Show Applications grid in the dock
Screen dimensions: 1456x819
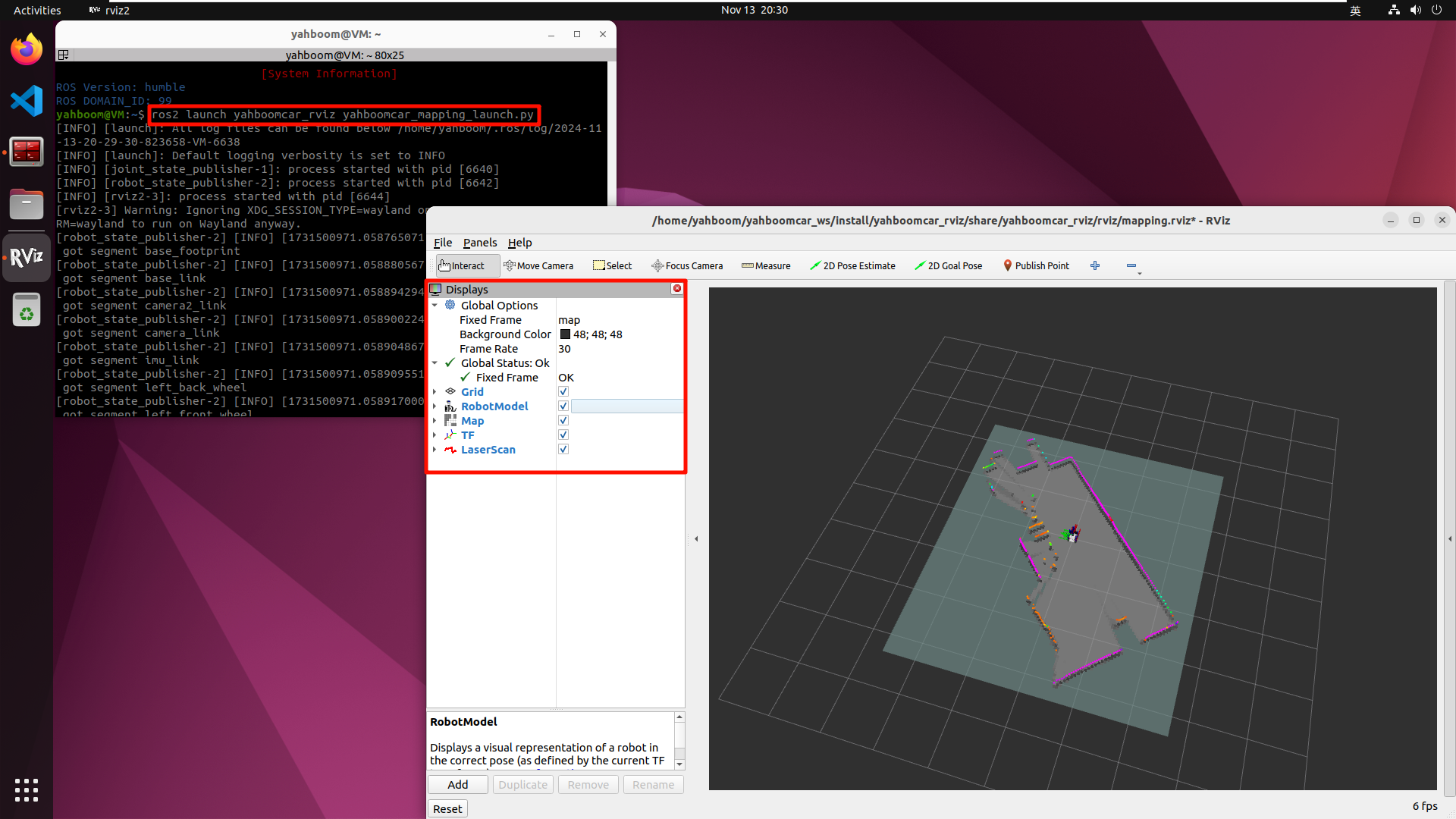point(27,790)
